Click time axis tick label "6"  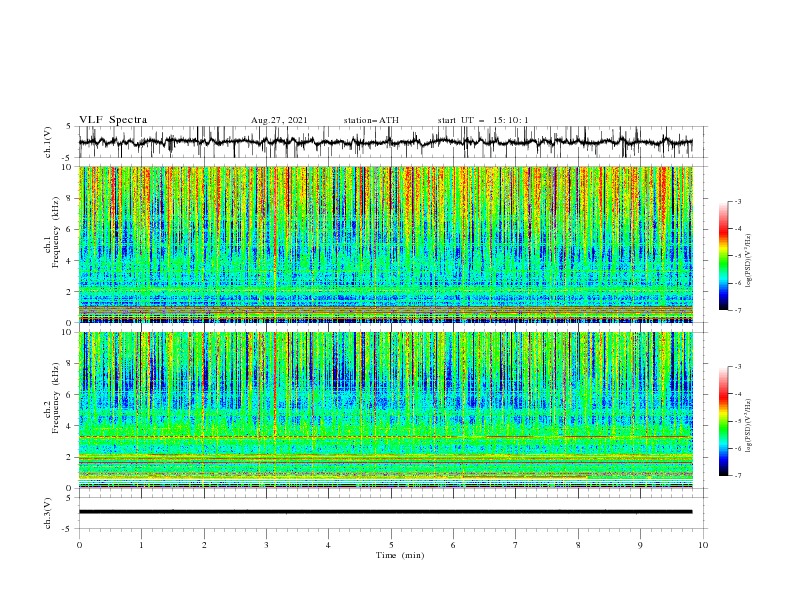tap(453, 545)
